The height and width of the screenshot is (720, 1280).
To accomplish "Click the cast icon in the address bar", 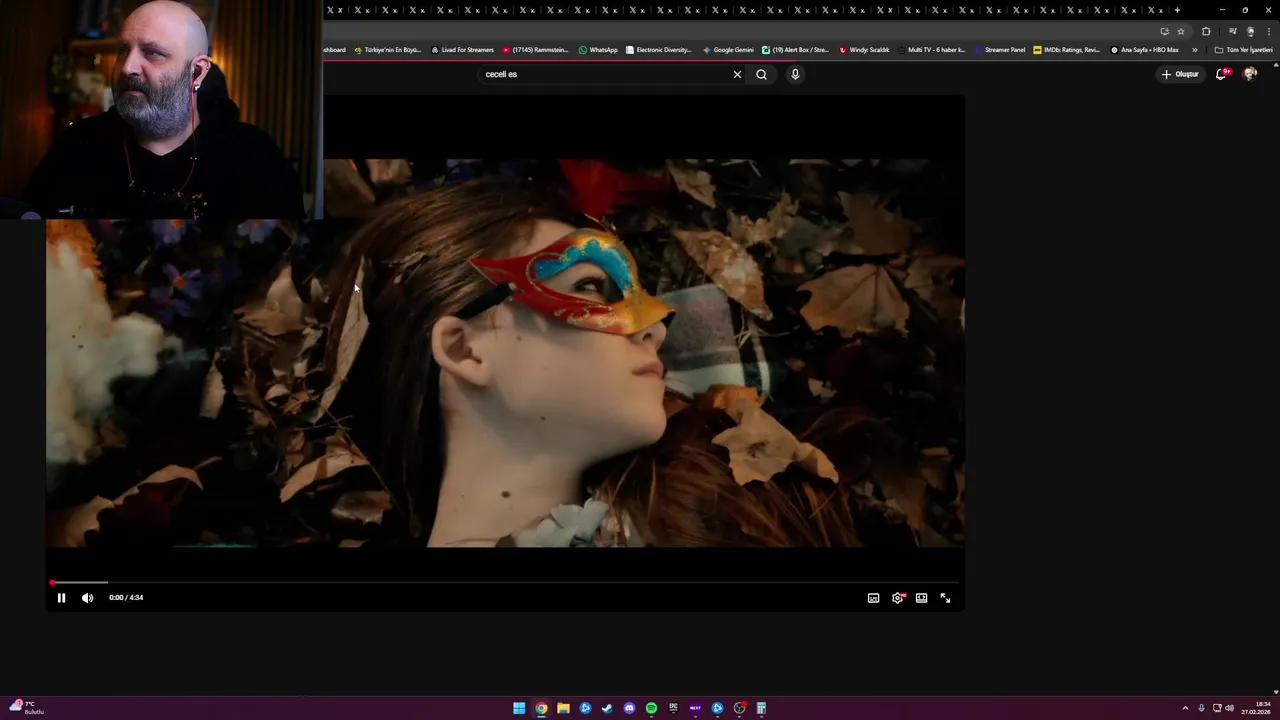I will pos(1164,31).
